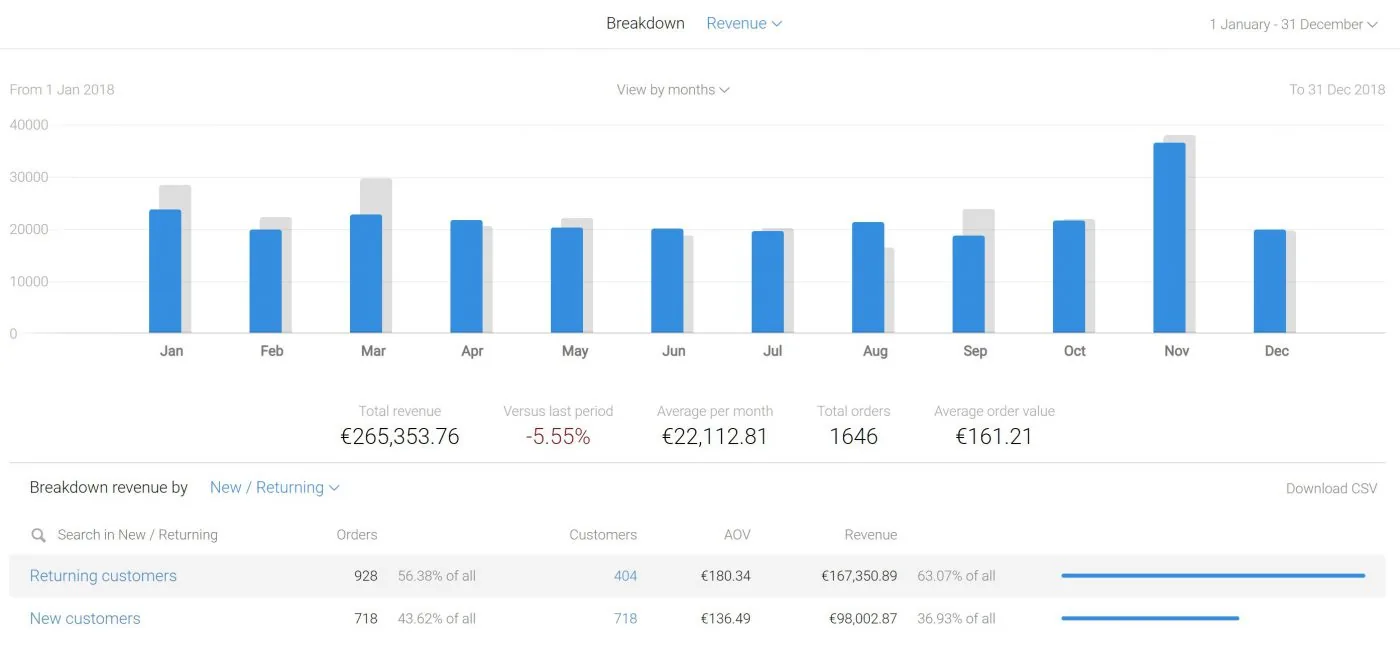Screen dimensions: 1400x650
Task: Open New customers row link
Action: click(x=85, y=619)
